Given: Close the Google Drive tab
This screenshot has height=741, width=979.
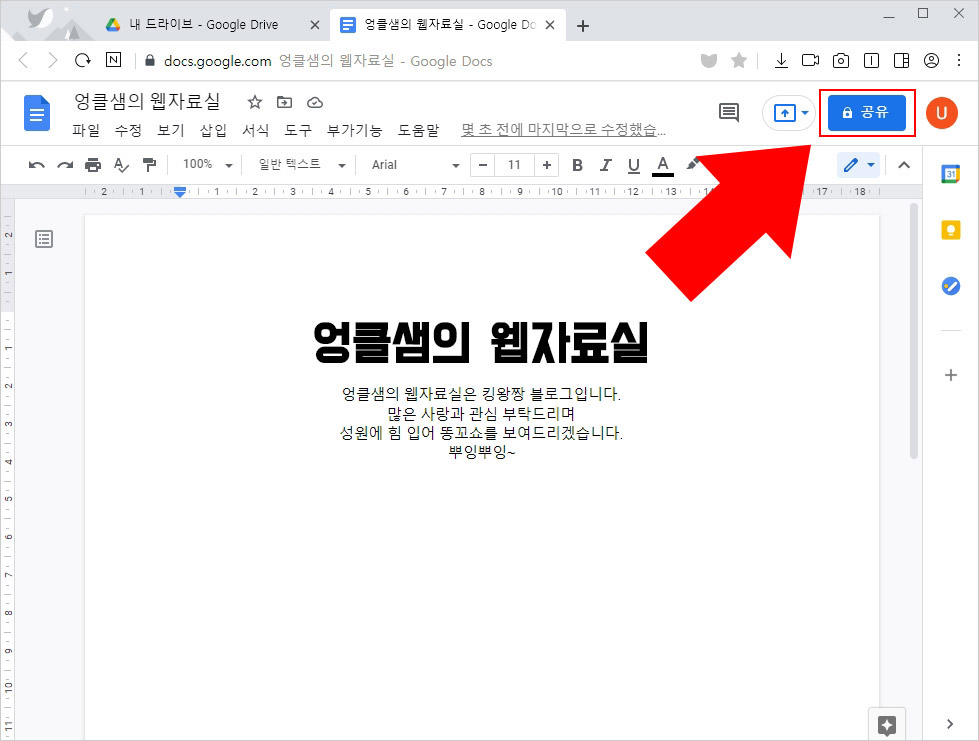Looking at the screenshot, I should pos(315,25).
